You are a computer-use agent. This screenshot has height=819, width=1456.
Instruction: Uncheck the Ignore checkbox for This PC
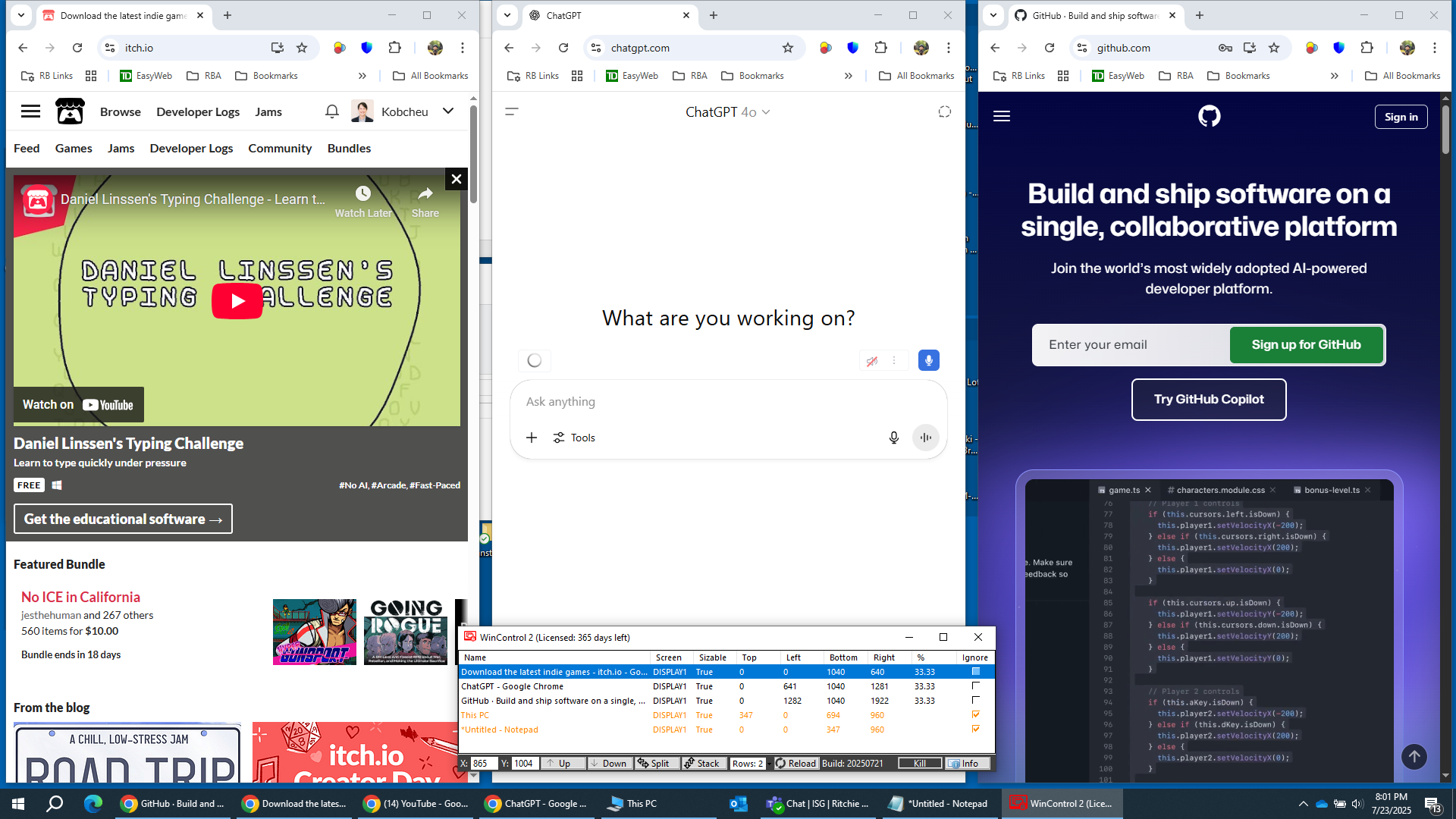(x=976, y=715)
